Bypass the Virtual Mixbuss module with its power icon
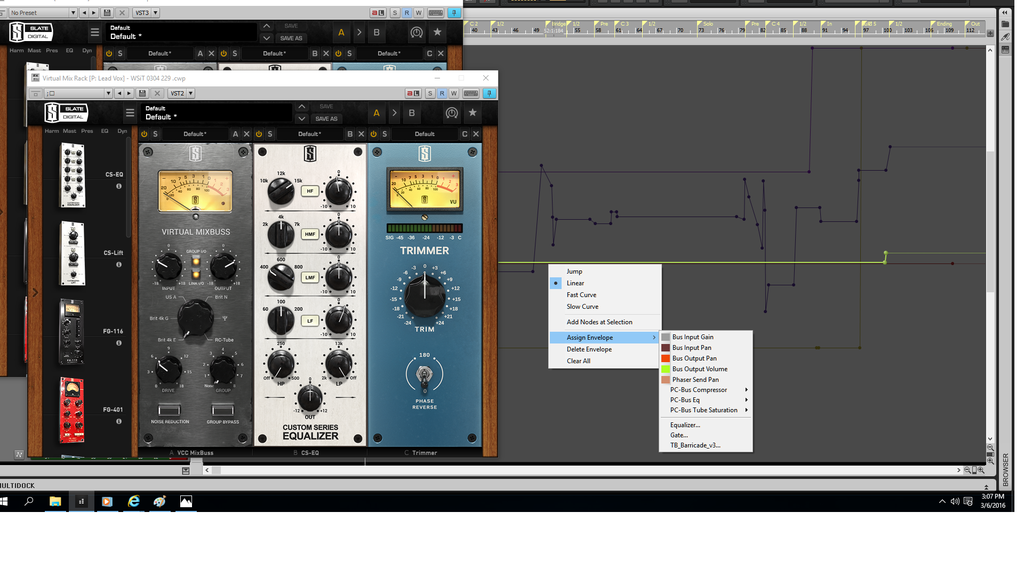This screenshot has width=1024, height=576. coord(144,134)
